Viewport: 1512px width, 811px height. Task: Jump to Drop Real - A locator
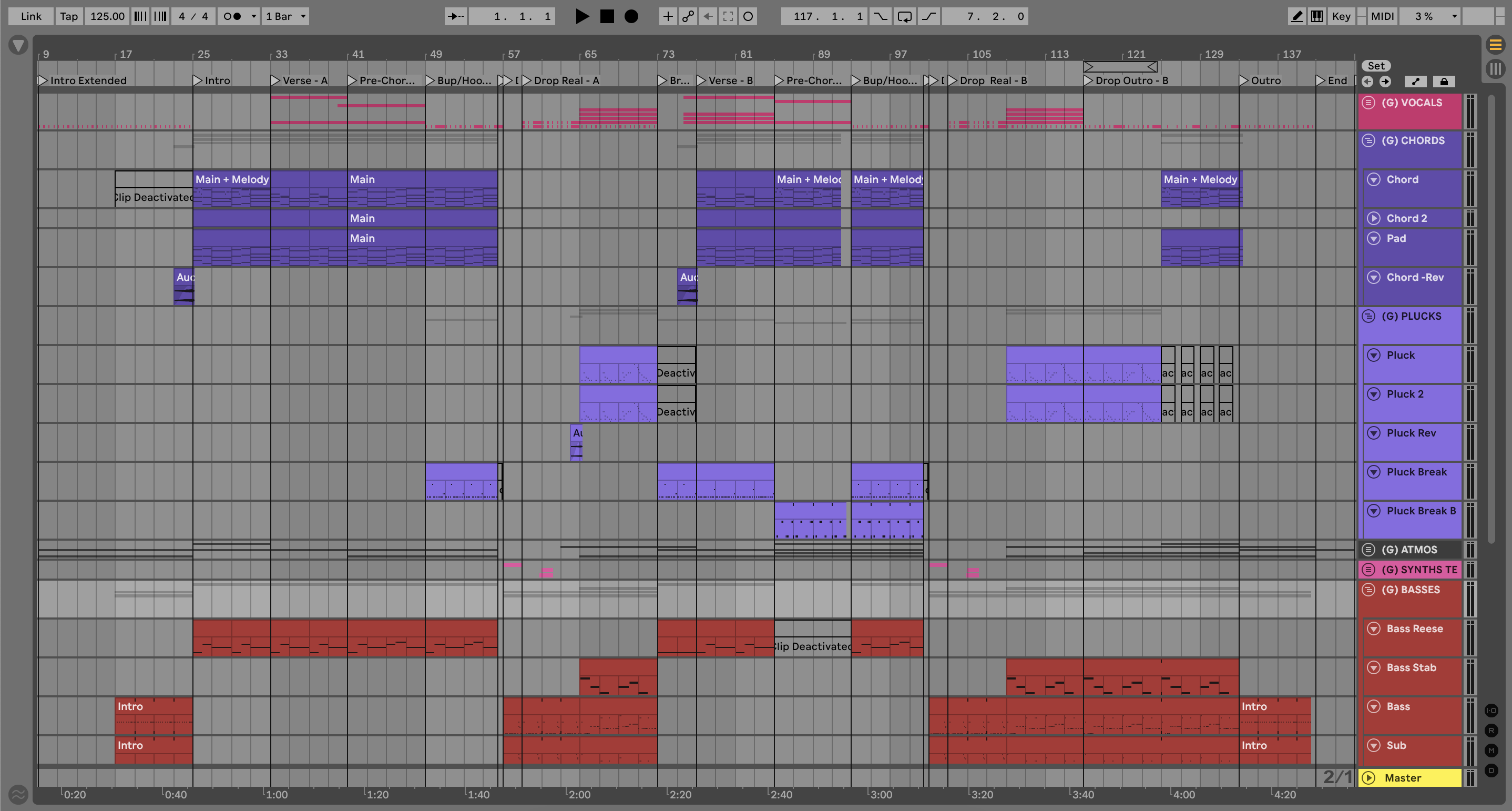(526, 80)
